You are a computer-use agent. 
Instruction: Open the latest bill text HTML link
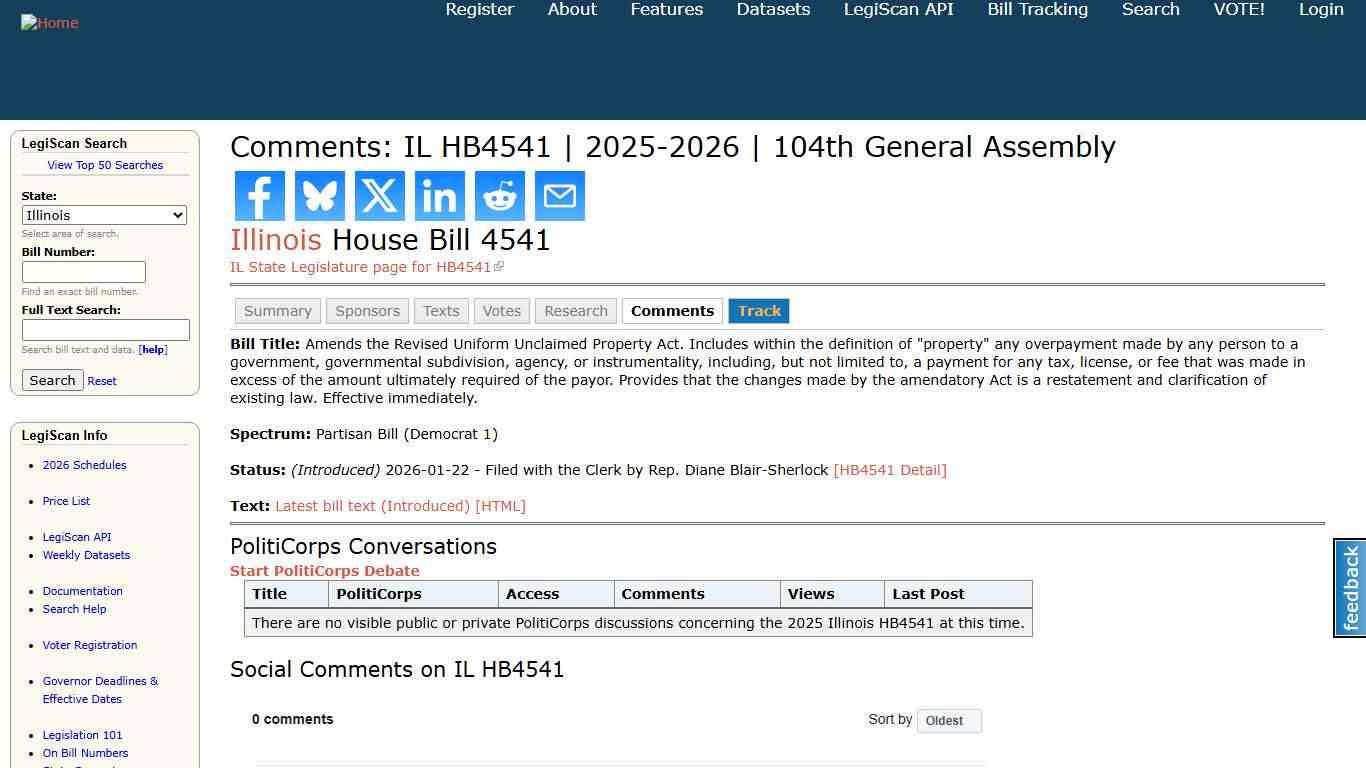[x=400, y=505]
